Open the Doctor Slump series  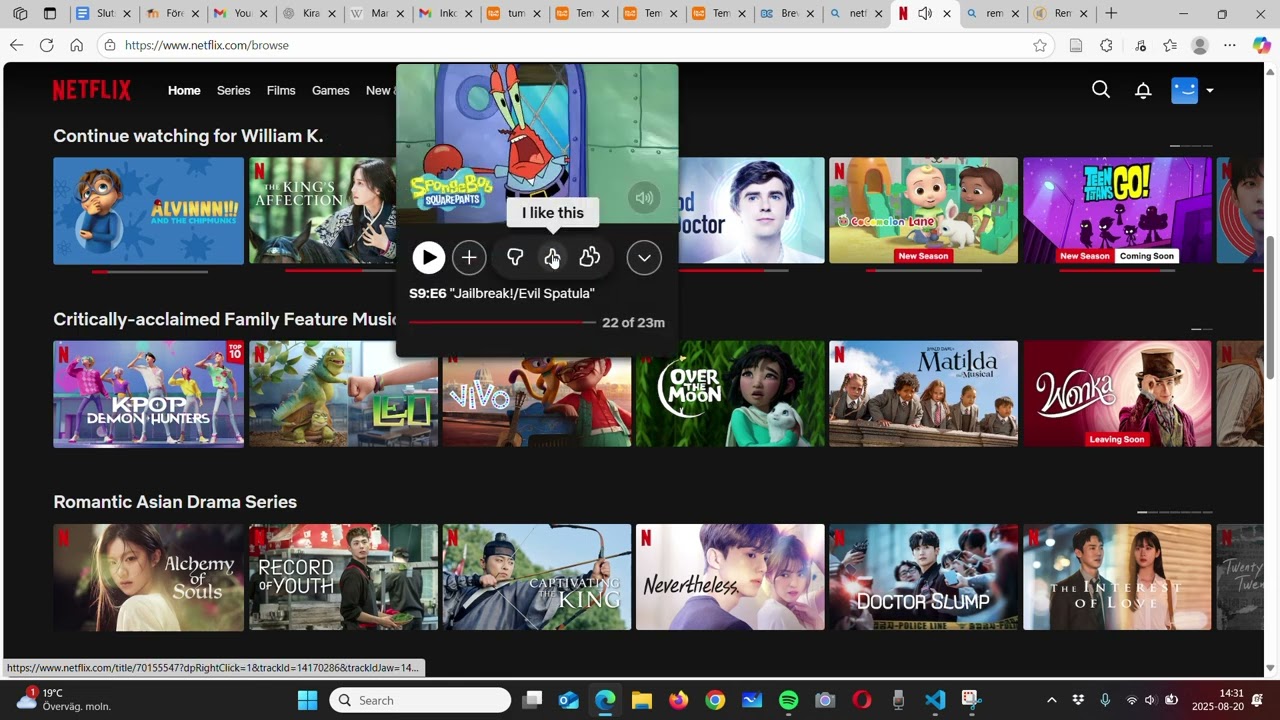tap(923, 577)
